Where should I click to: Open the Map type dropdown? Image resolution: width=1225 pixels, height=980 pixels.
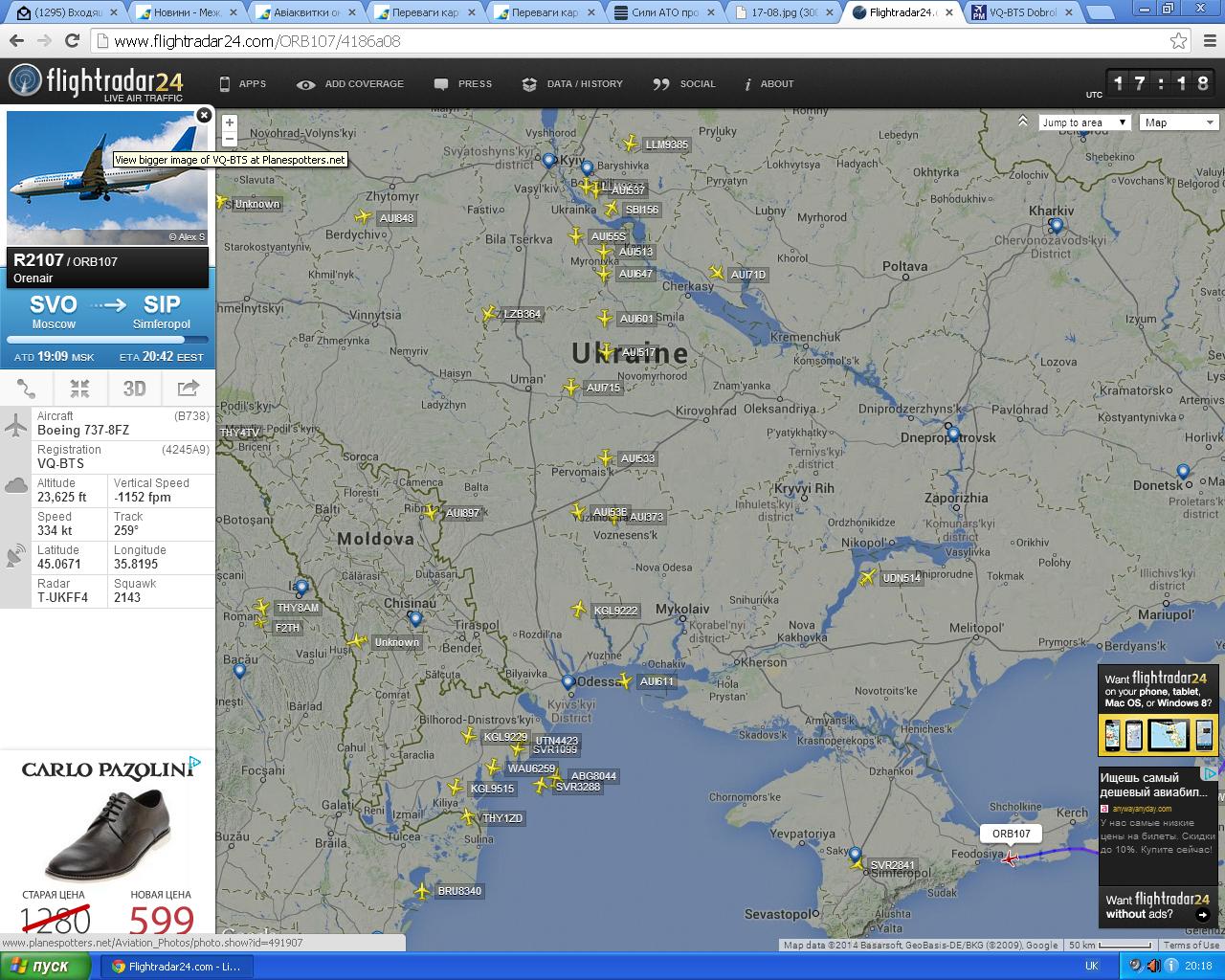(x=1180, y=122)
